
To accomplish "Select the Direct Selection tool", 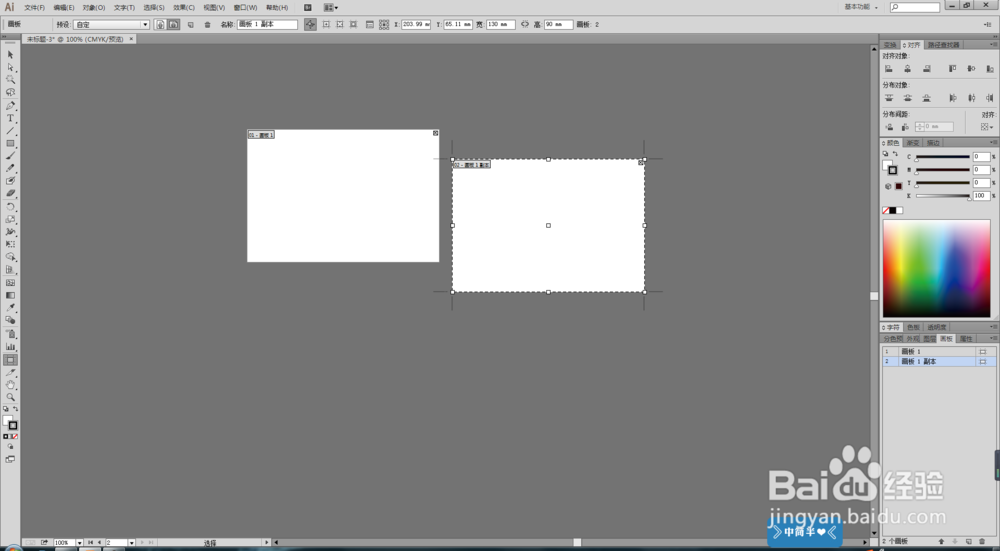I will [10, 67].
